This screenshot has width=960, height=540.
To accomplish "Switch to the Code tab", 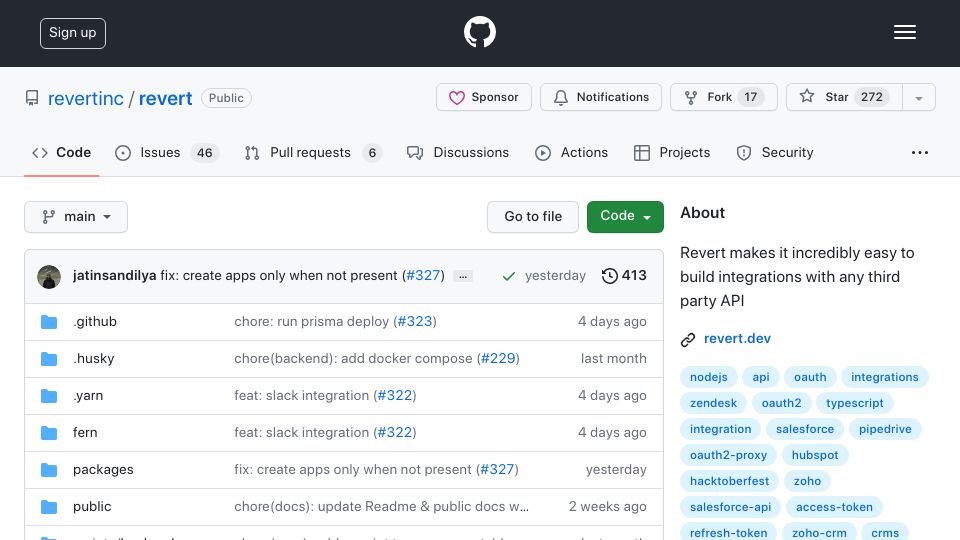I will pyautogui.click(x=61, y=152).
